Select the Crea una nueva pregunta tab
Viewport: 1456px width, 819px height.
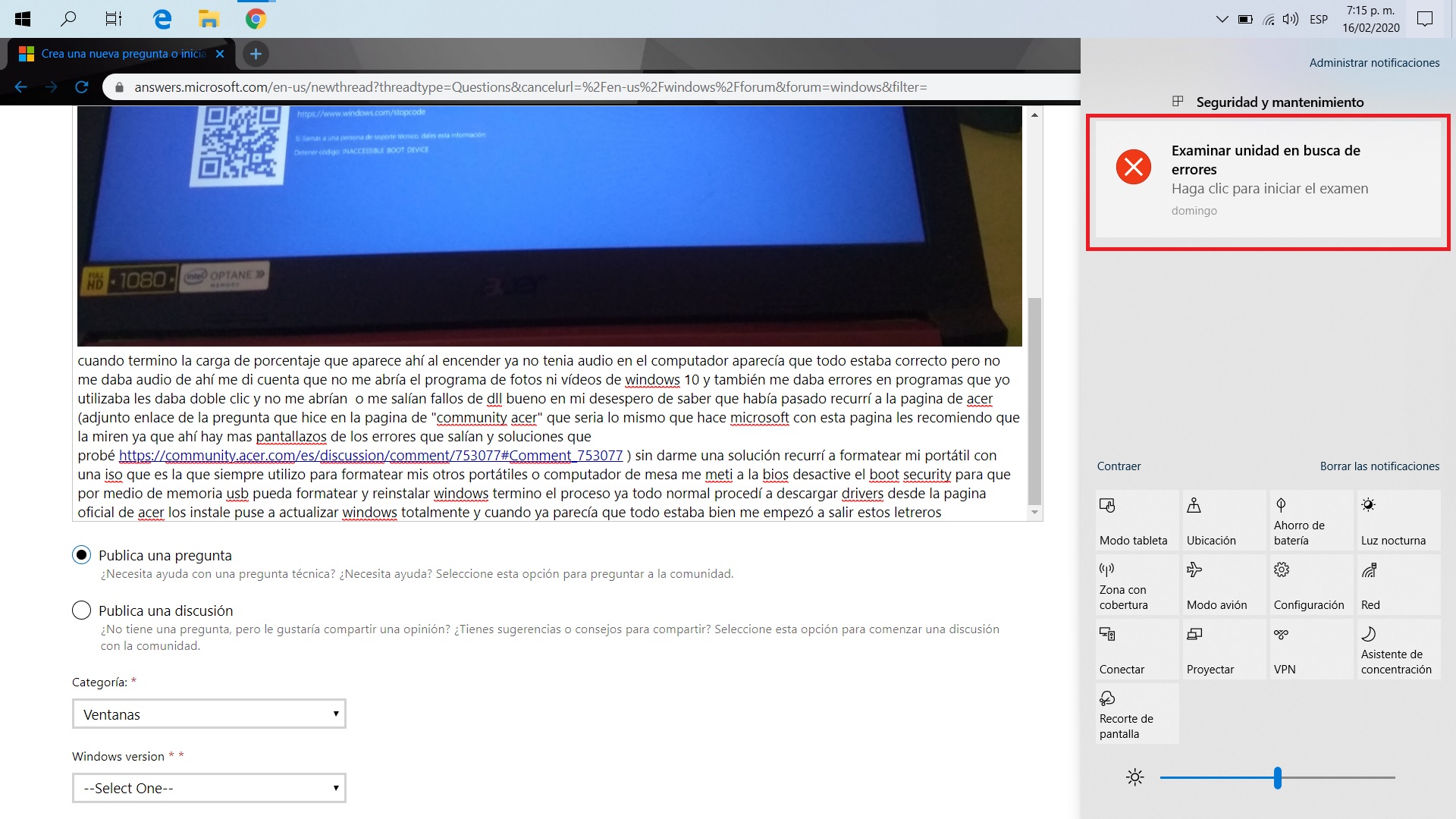coord(122,54)
